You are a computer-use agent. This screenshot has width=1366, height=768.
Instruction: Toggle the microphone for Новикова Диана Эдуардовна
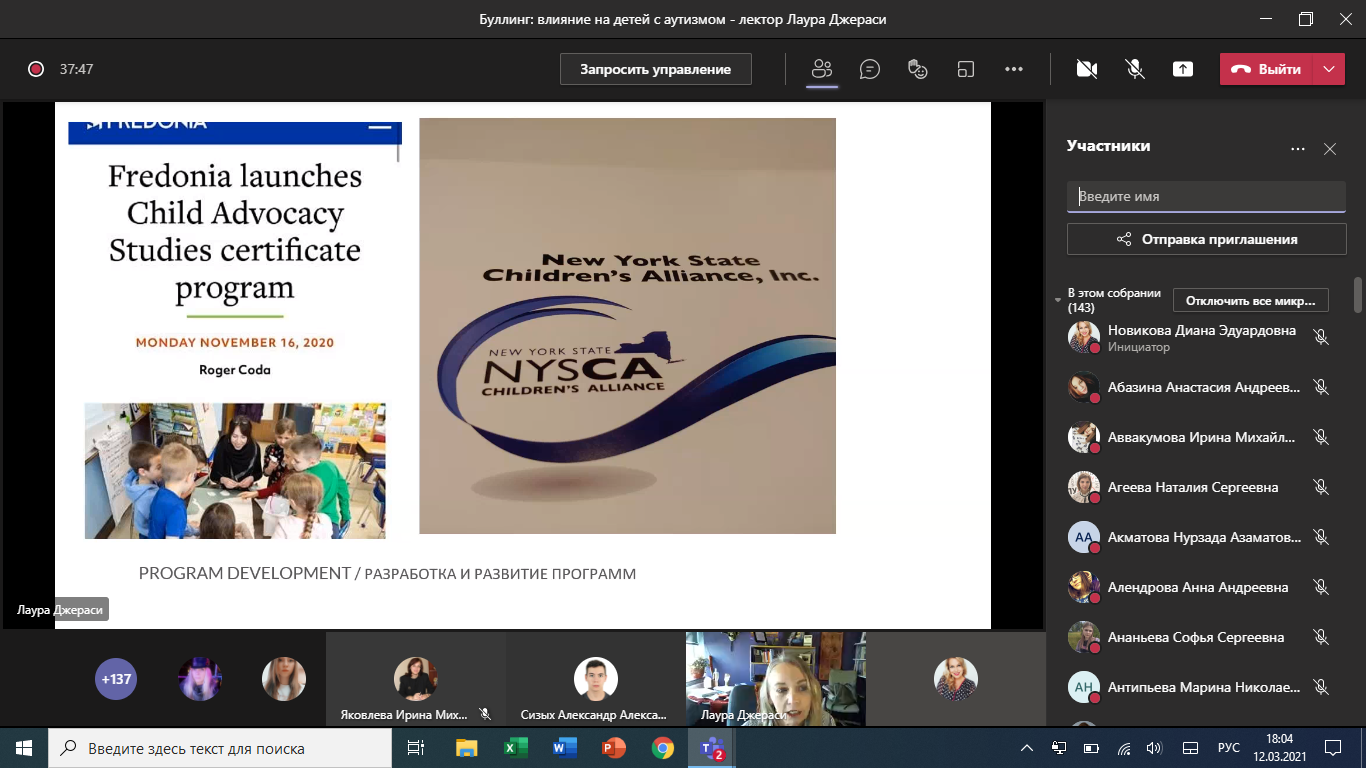1321,338
